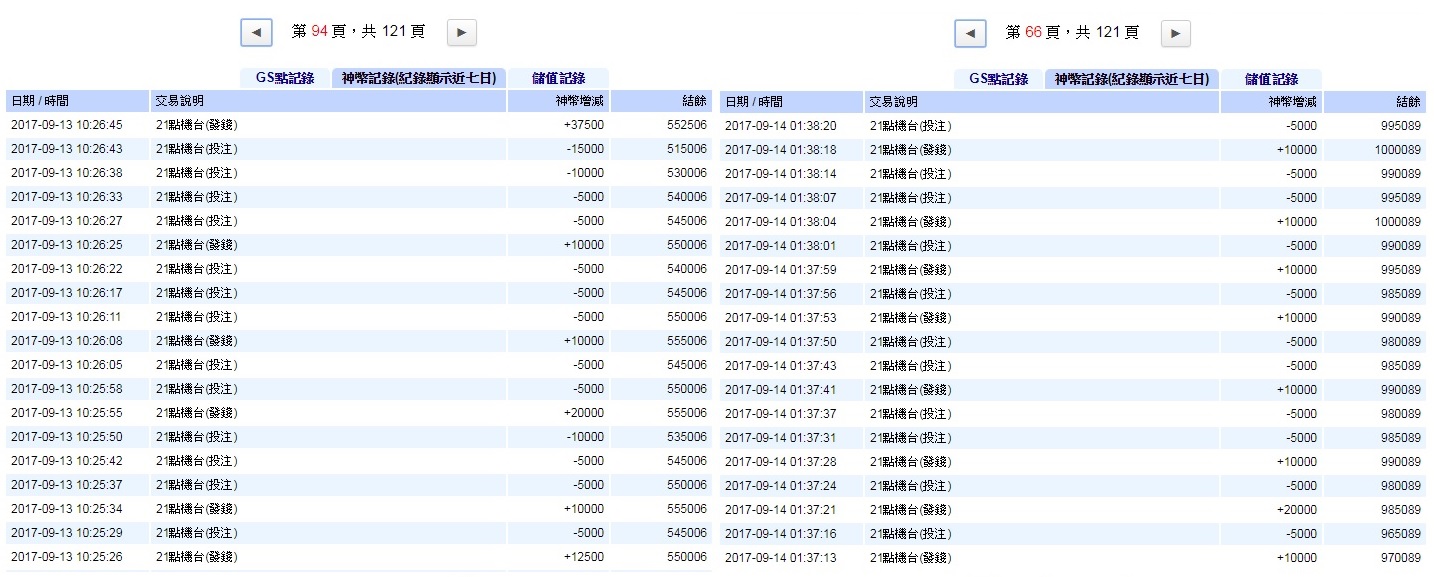Advance to page 95 using the right arrow
The image size is (1434, 577).
461,31
